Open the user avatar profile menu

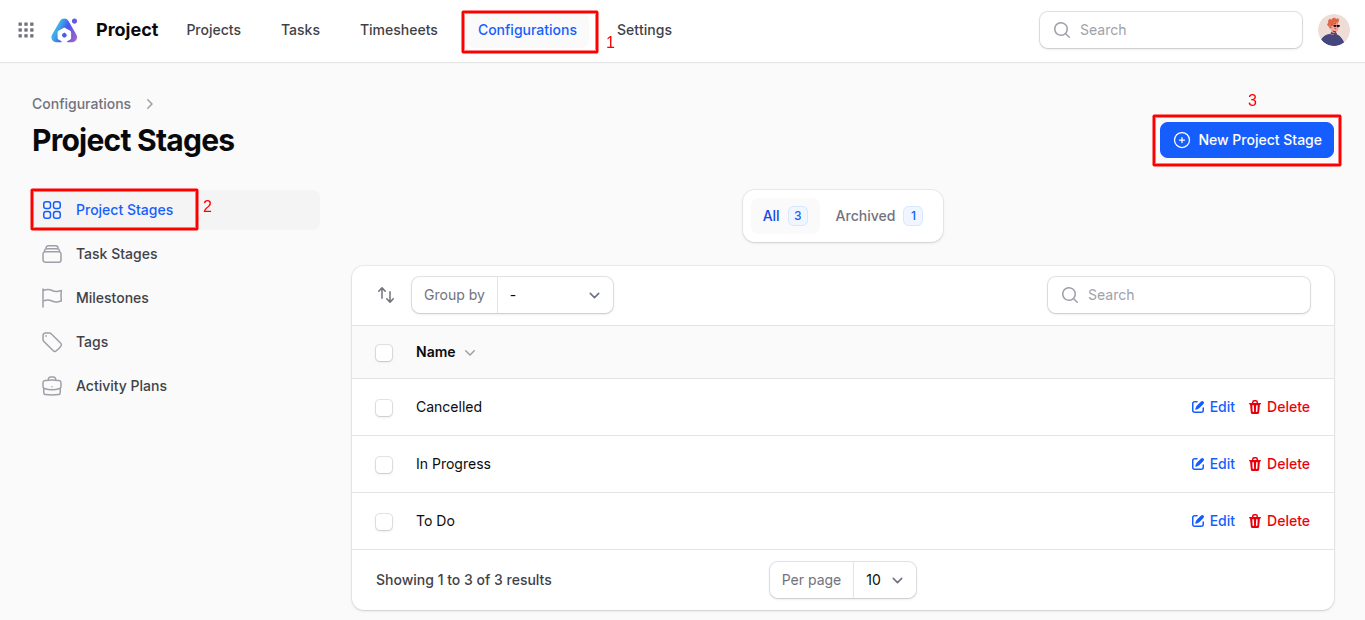1333,30
